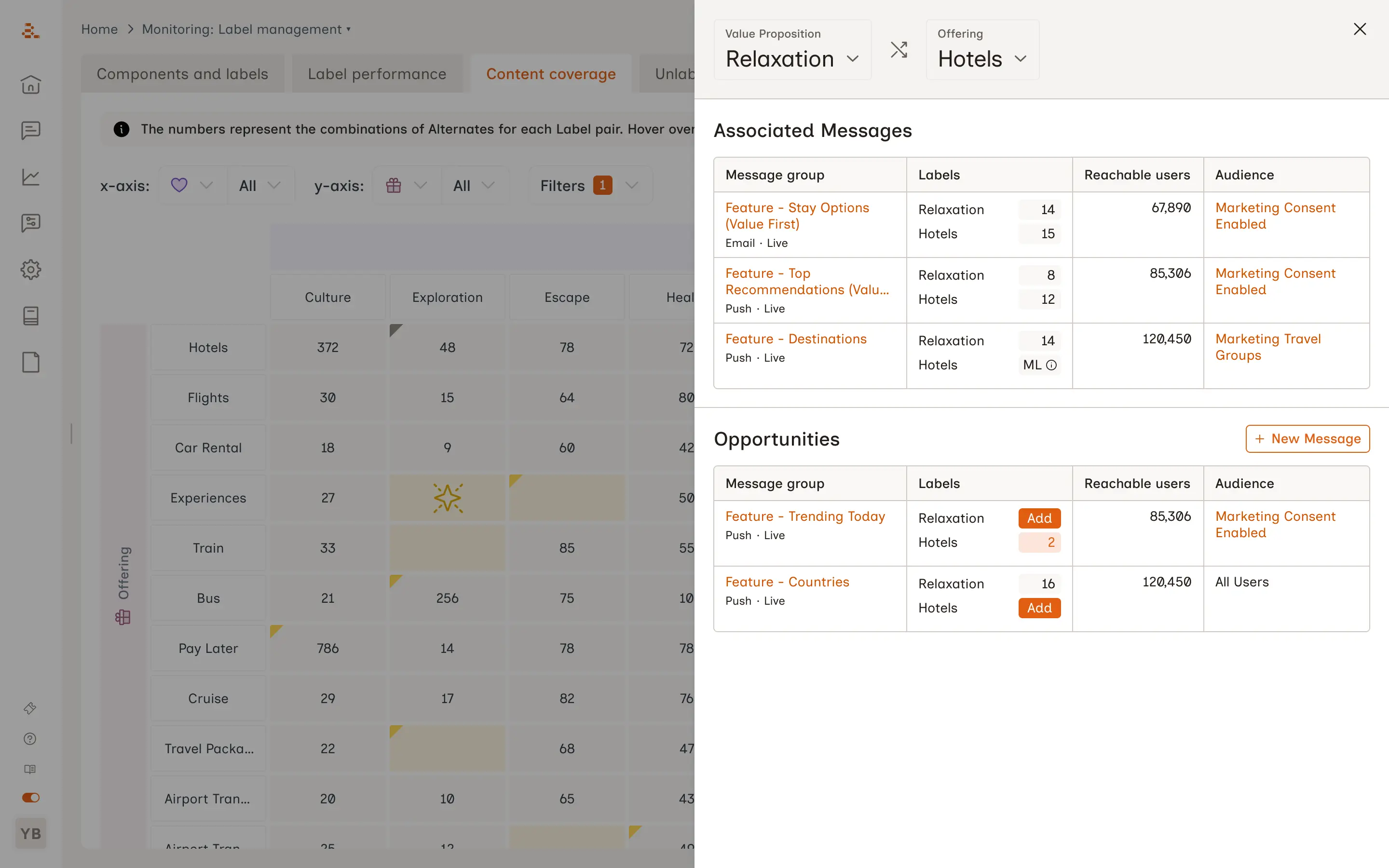
Task: Click the home icon in sidebar
Action: tap(30, 84)
